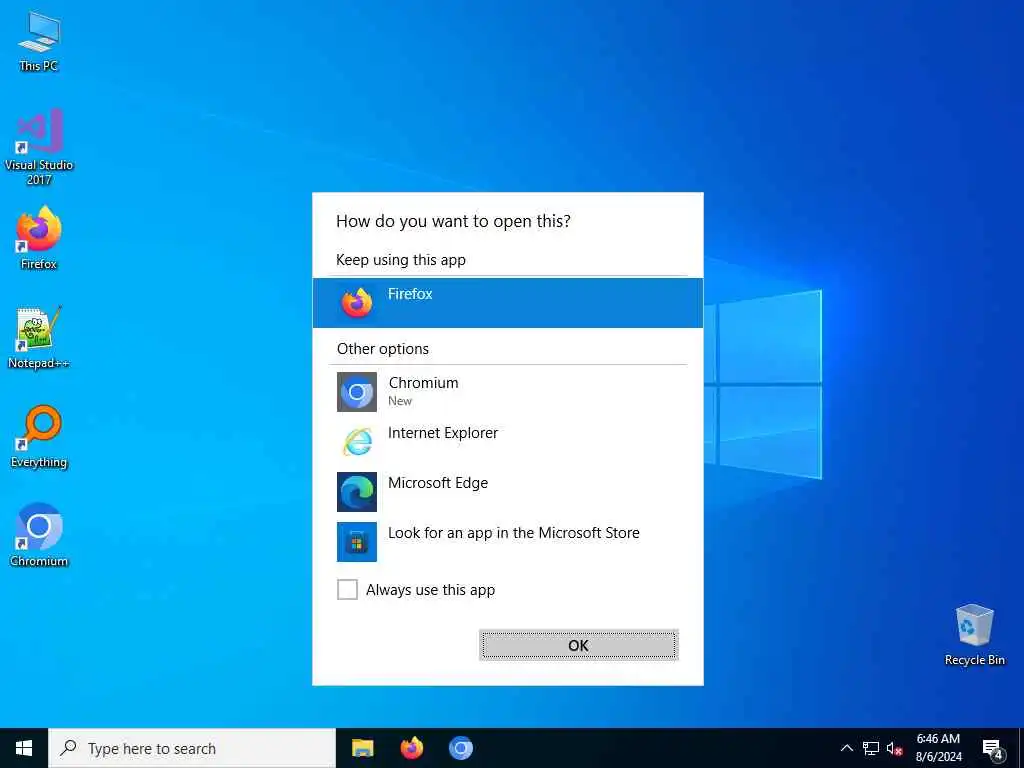Select the Notepad++ desktop shortcut
The image size is (1024, 768).
tap(39, 338)
